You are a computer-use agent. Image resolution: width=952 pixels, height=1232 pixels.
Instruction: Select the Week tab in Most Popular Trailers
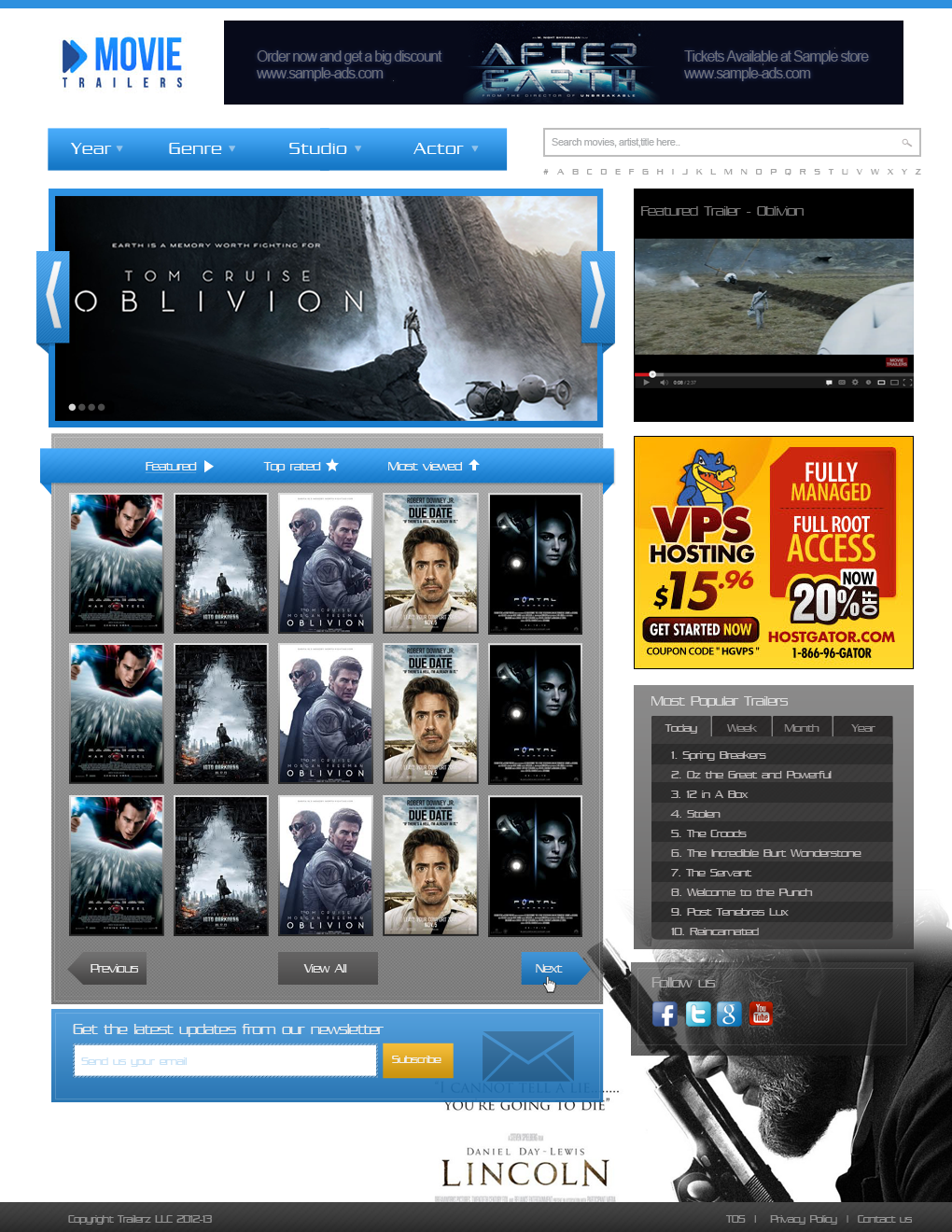coord(742,728)
